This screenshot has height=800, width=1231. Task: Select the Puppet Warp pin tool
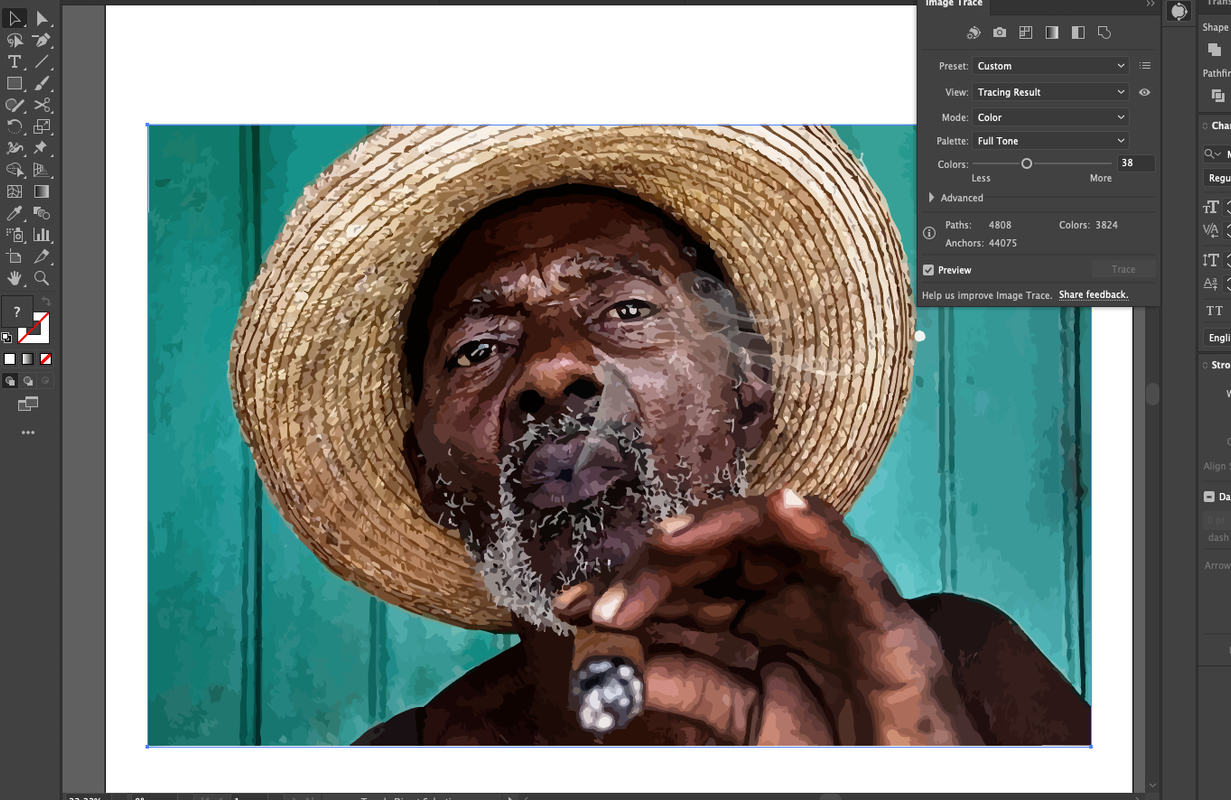(x=42, y=148)
